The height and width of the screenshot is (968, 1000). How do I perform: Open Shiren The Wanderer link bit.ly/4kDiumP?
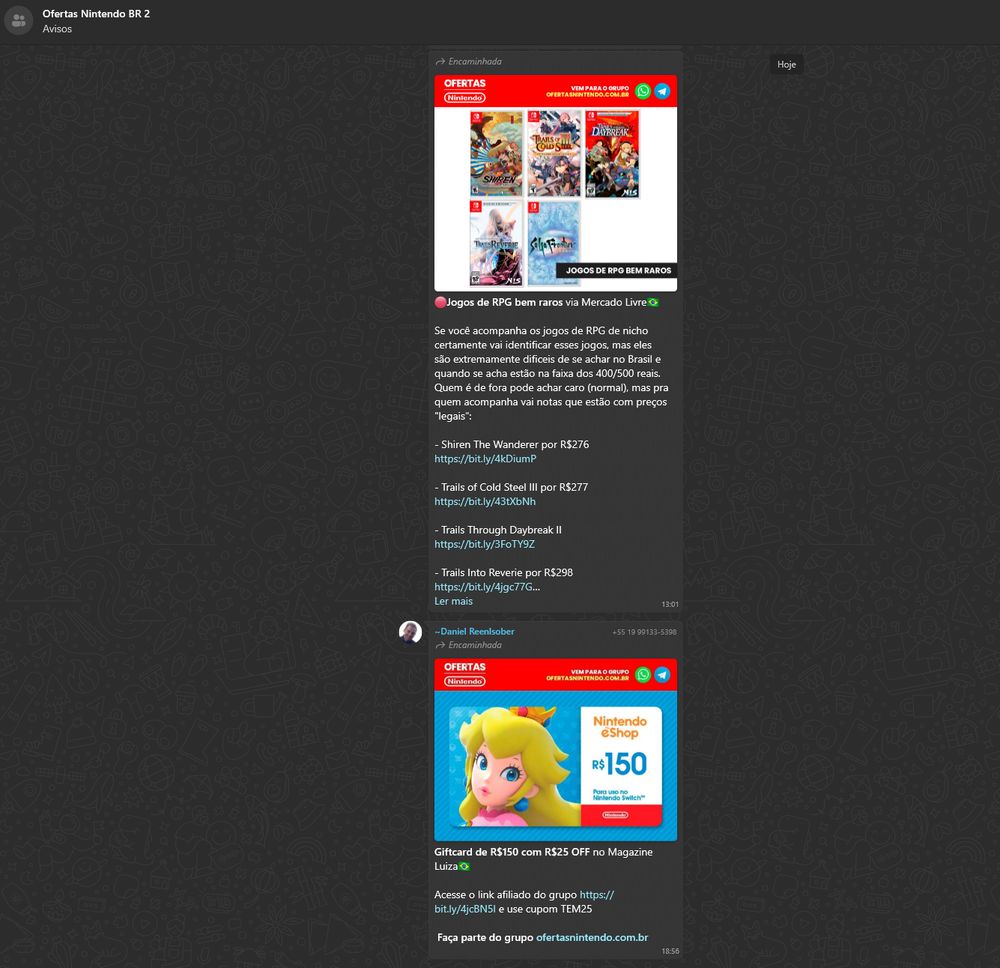coord(485,459)
